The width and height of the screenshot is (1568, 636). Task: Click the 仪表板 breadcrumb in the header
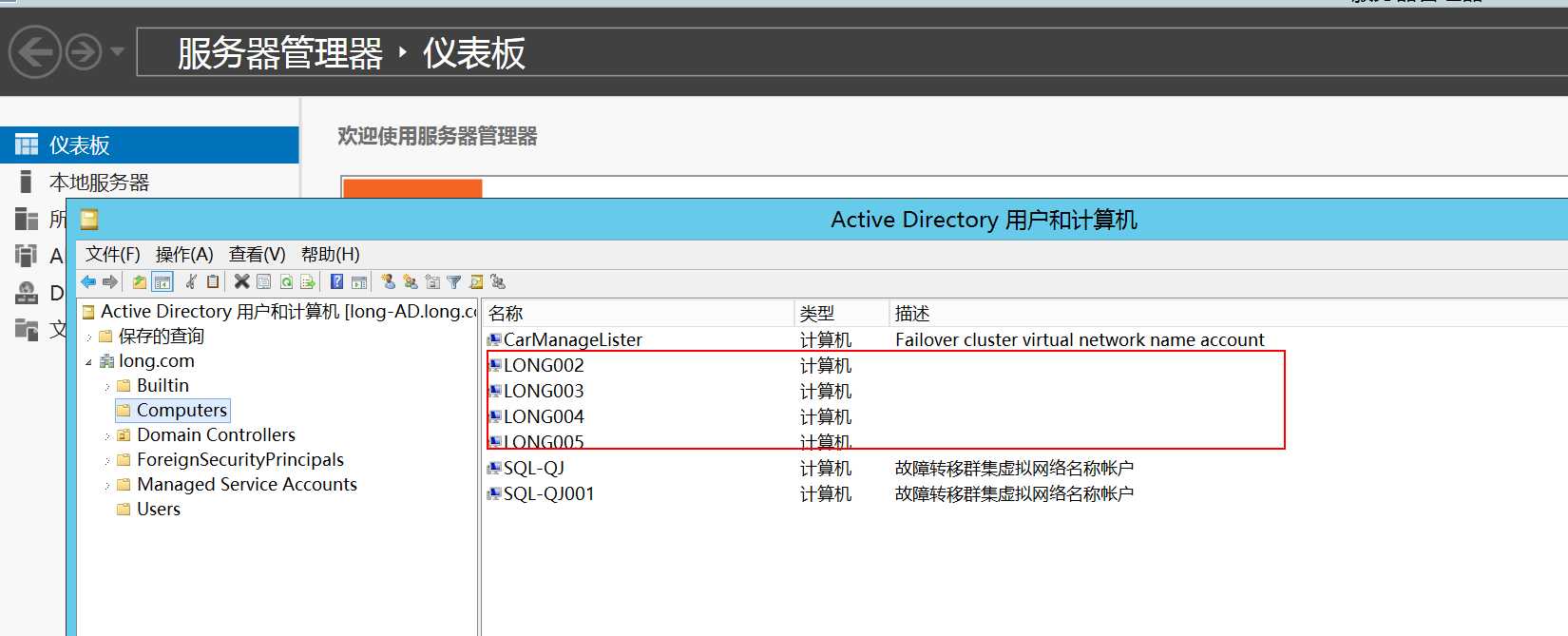point(473,52)
